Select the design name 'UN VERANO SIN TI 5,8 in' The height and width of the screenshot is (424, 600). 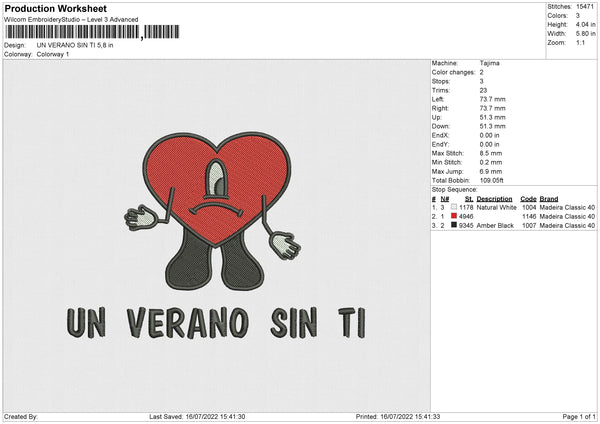coord(75,45)
